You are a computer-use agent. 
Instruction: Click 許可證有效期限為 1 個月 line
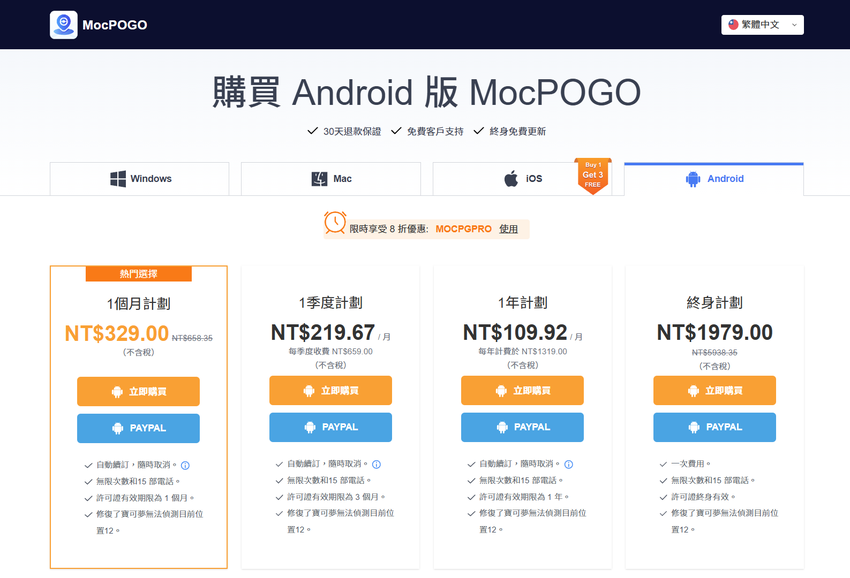click(x=145, y=498)
